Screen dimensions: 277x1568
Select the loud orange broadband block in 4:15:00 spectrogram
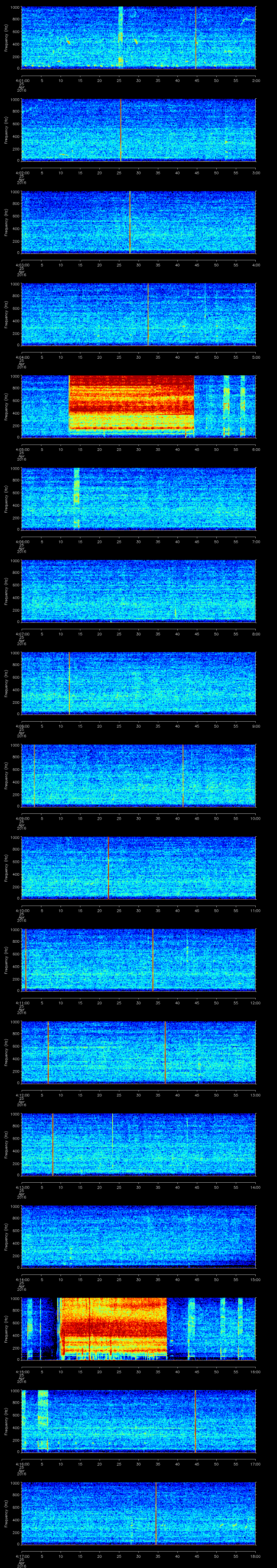[x=113, y=1328]
